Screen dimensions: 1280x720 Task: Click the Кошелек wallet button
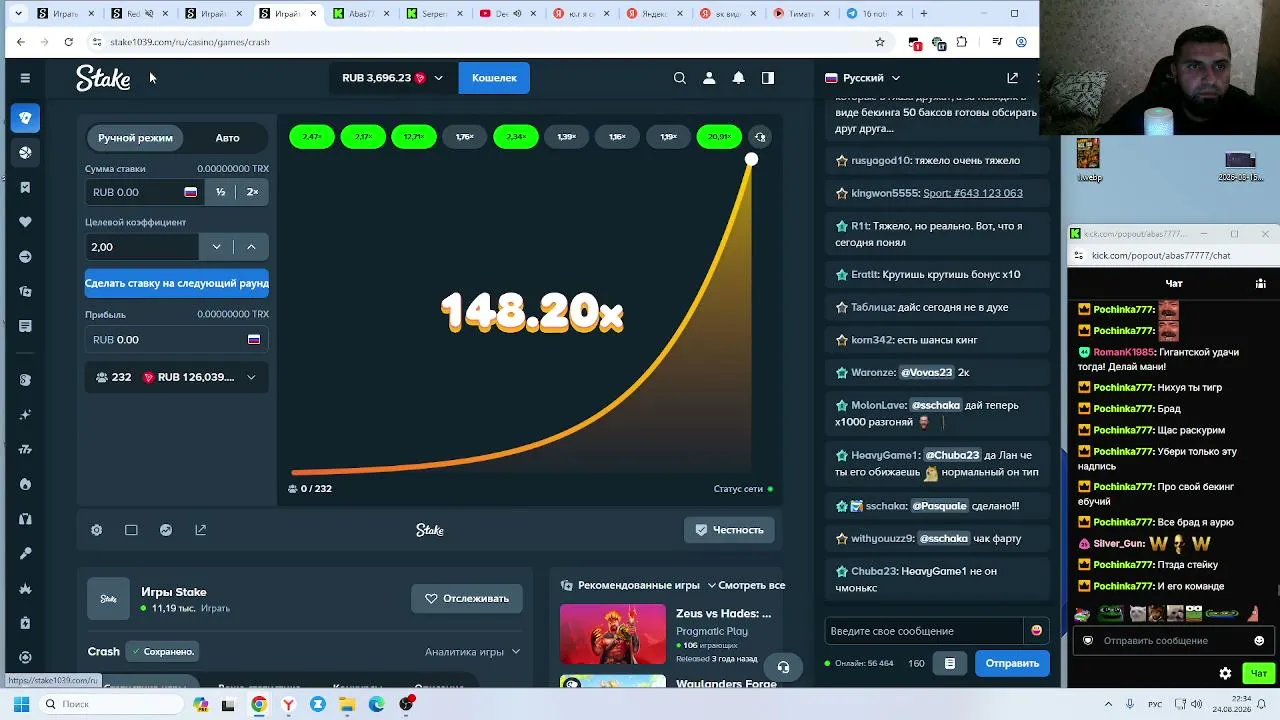point(494,78)
